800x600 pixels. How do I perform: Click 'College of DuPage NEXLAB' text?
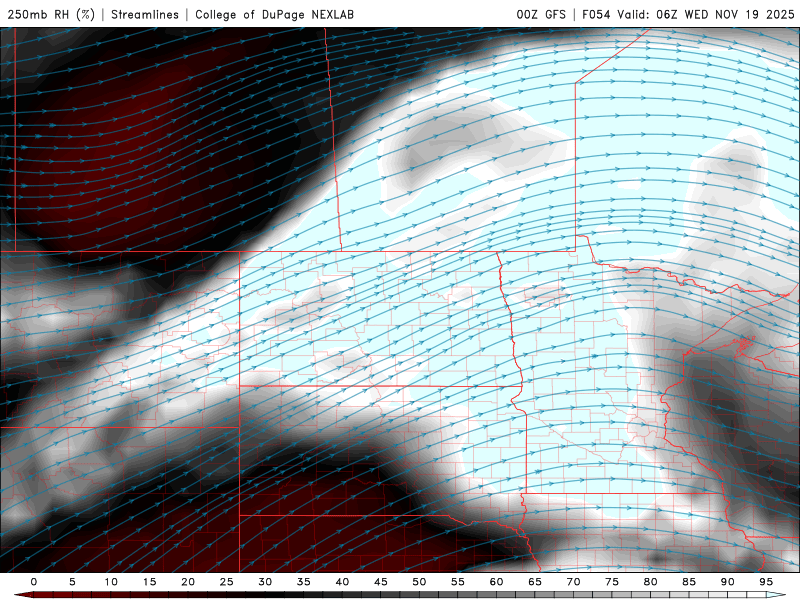click(x=274, y=14)
